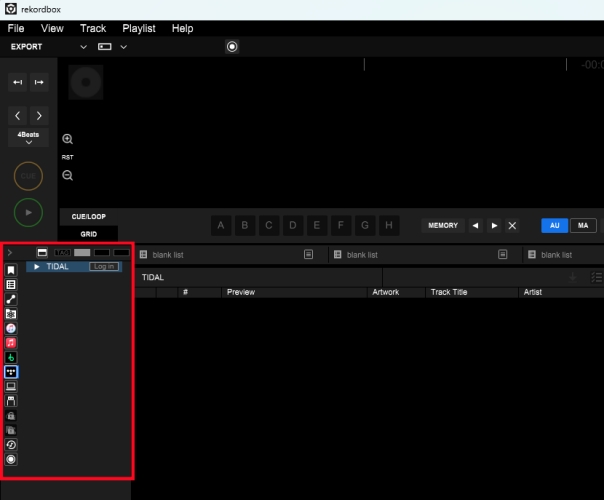Open the Related Tracks icon in sidebar
Viewport: 604px width, 500px height.
tap(11, 299)
